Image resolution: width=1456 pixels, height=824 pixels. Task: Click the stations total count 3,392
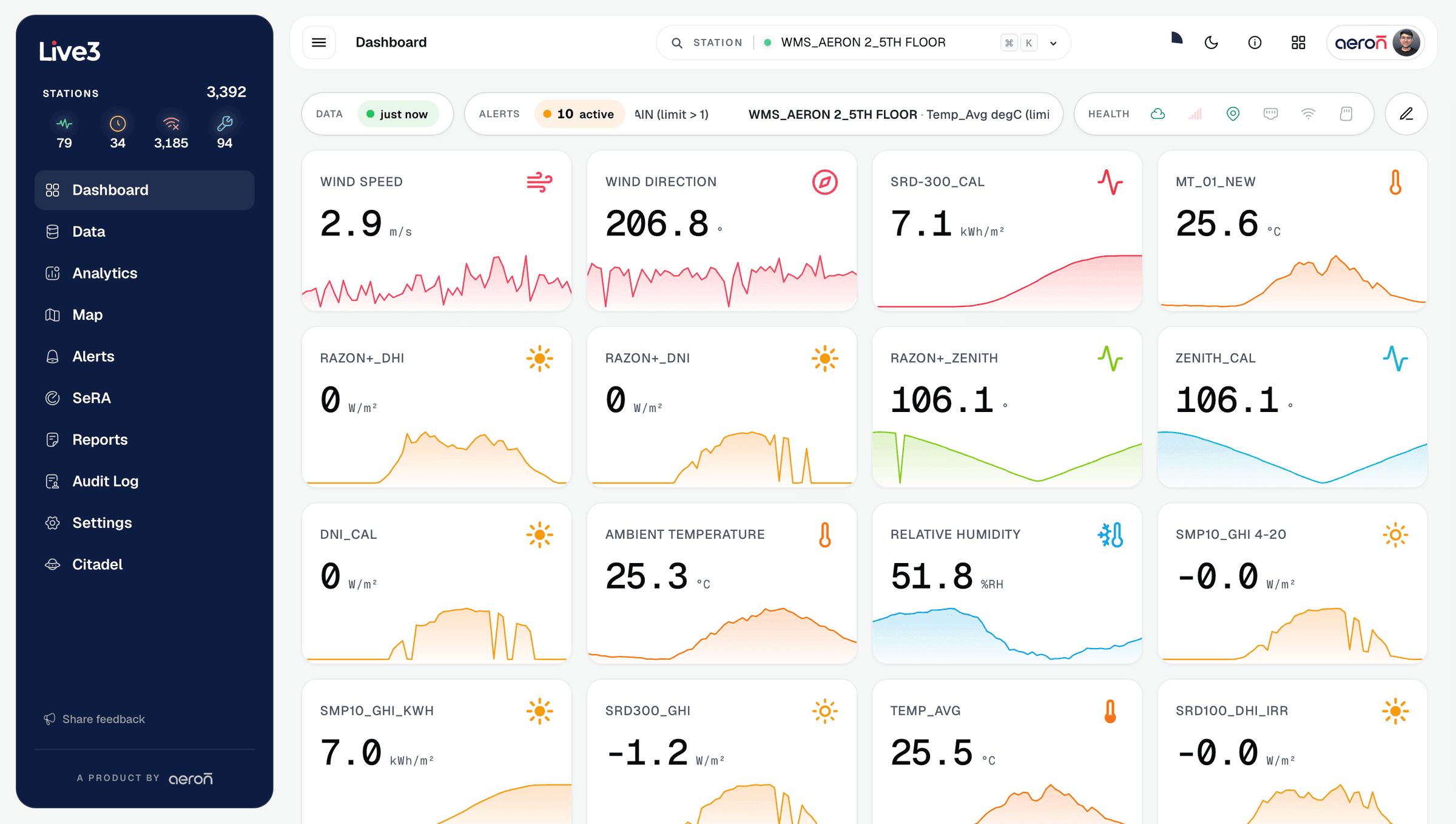point(226,92)
